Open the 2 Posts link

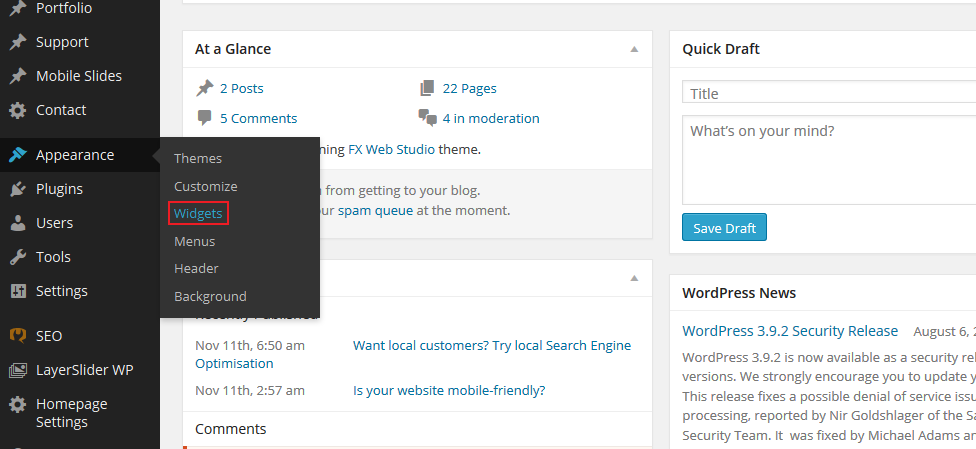[x=242, y=88]
